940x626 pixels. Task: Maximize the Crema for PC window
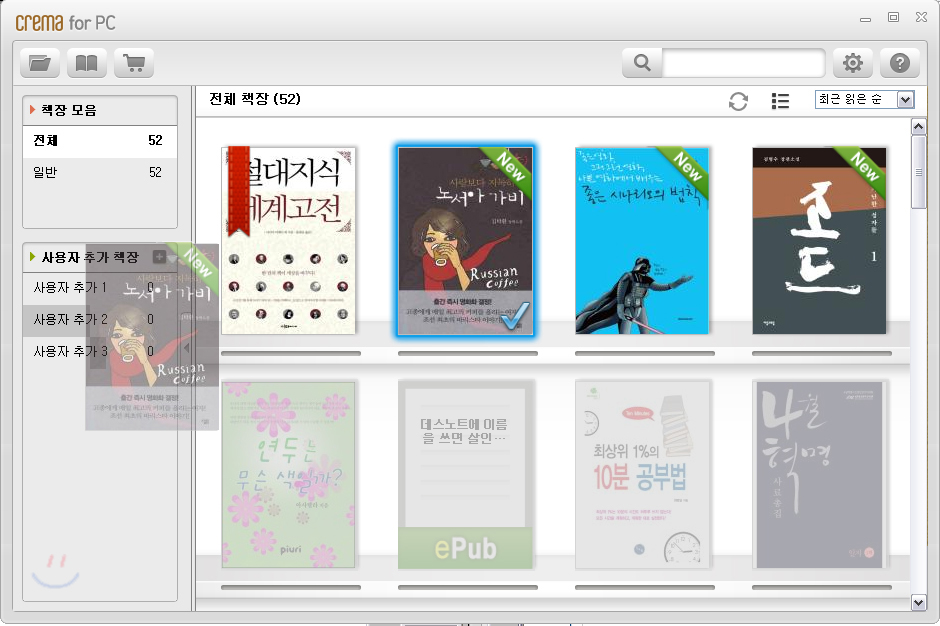893,17
